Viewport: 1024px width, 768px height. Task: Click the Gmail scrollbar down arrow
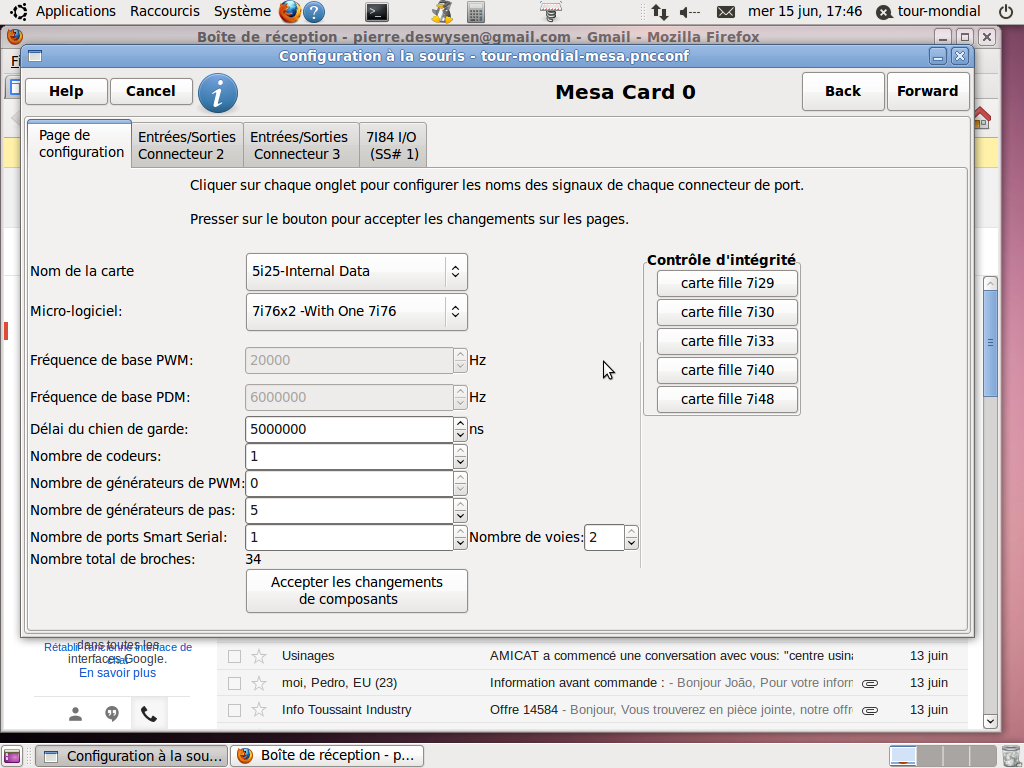(x=991, y=722)
